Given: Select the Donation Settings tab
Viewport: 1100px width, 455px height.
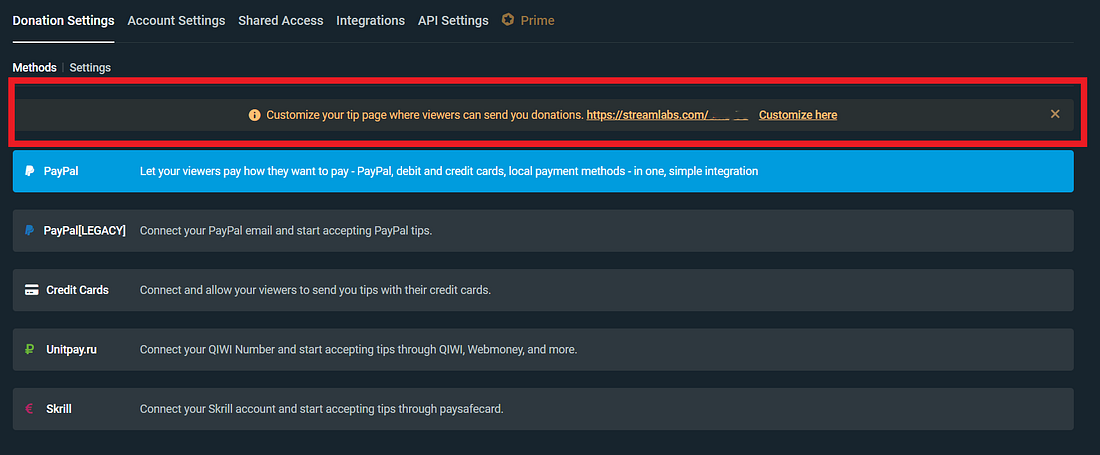Looking at the screenshot, I should [63, 20].
